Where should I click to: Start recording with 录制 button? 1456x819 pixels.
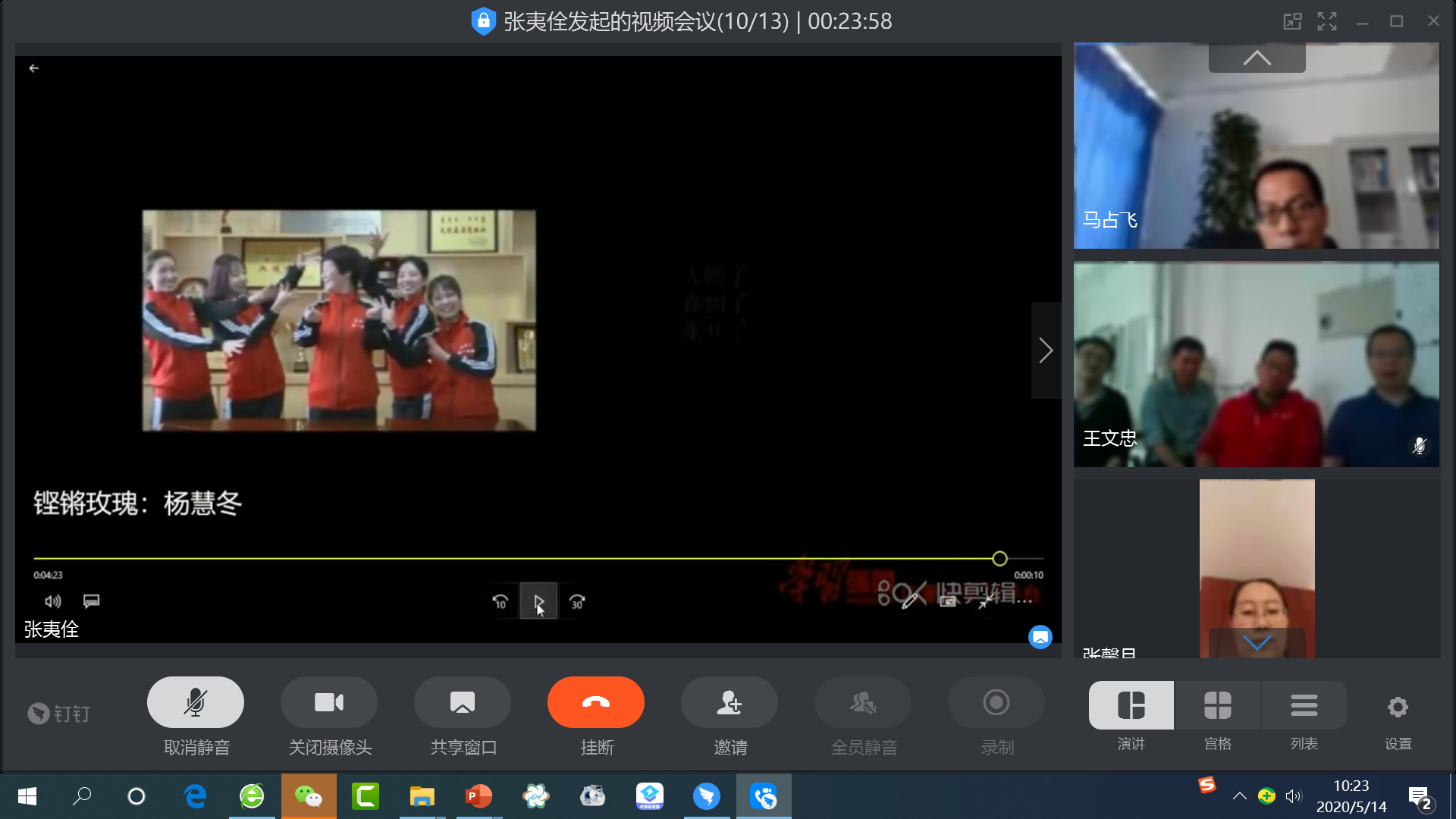996,702
